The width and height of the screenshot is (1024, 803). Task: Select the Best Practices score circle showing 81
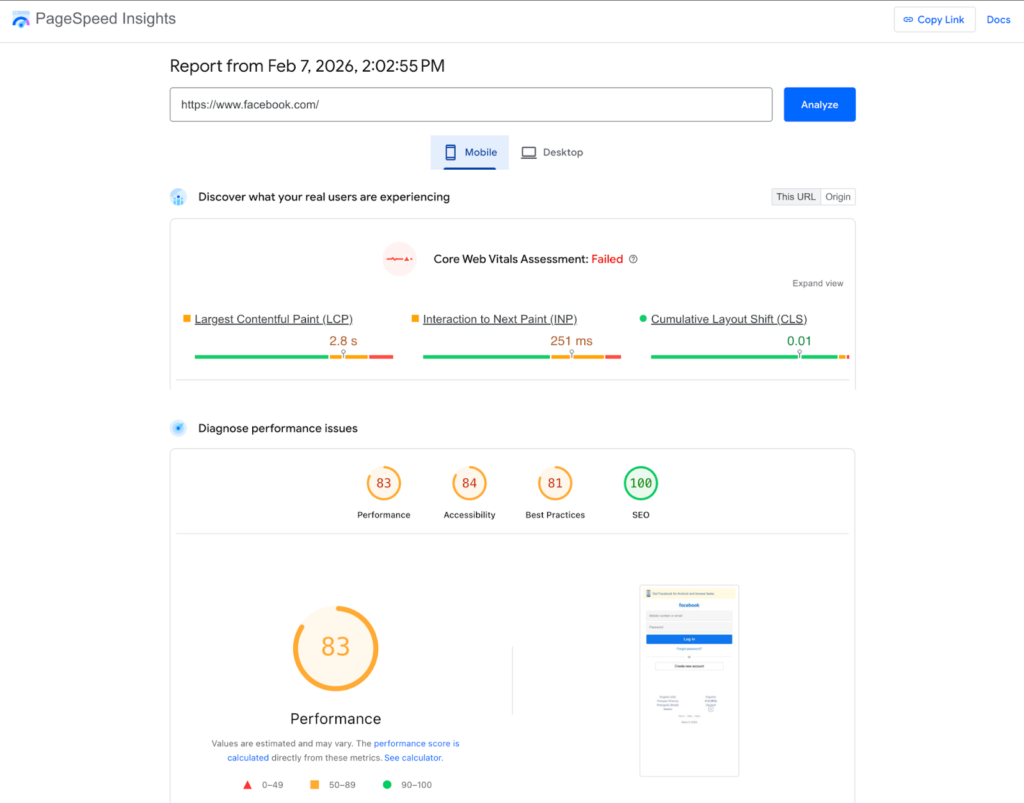(x=555, y=483)
